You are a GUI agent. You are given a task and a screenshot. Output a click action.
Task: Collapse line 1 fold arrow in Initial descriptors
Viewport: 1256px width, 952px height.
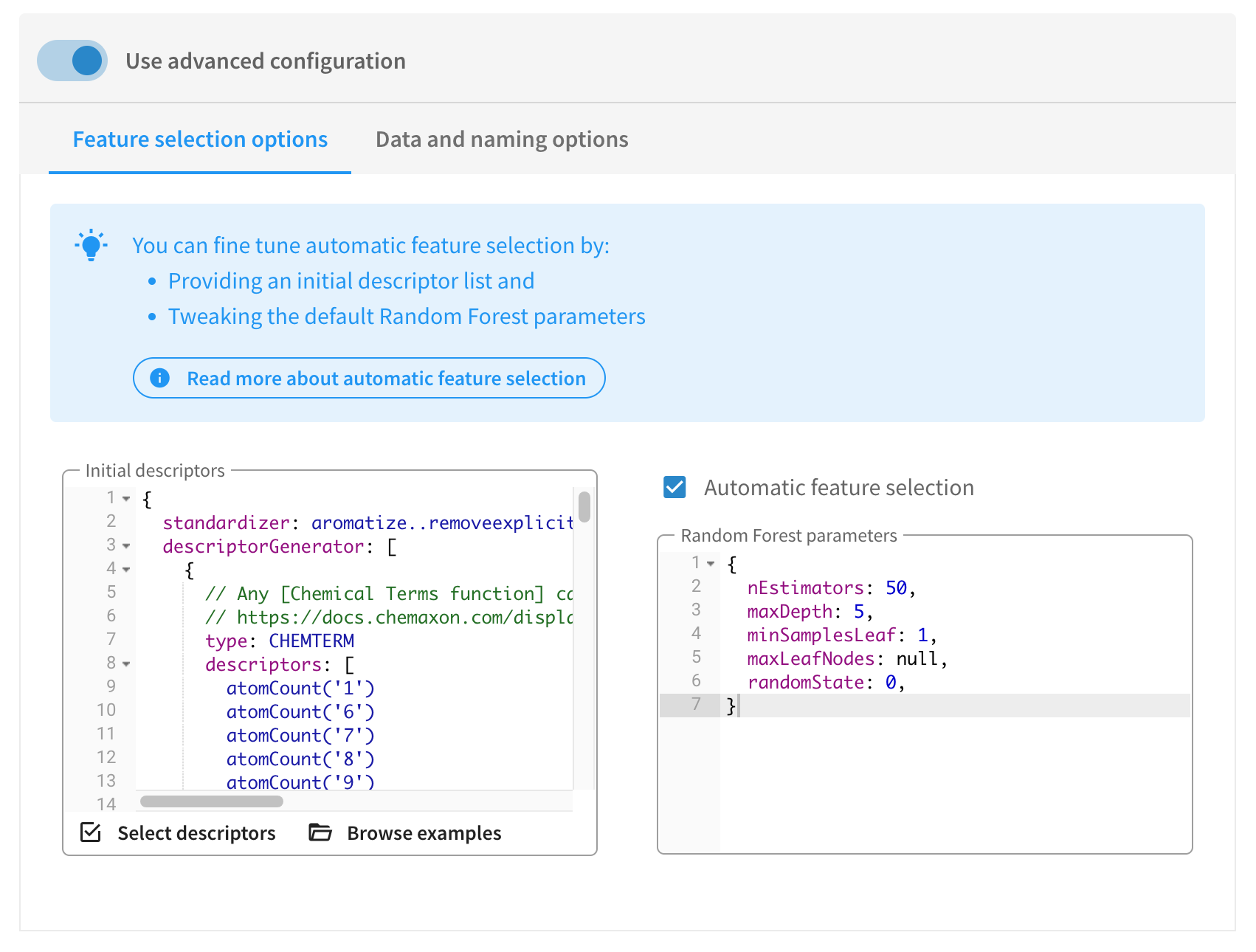tap(126, 499)
